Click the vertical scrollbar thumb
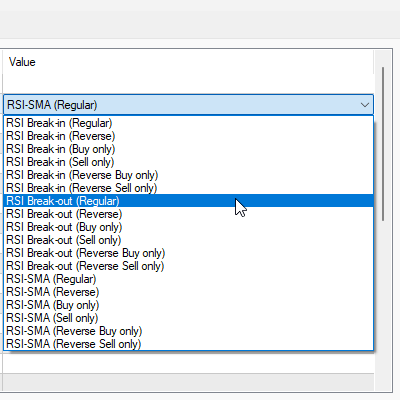The height and width of the screenshot is (400, 400). point(383,144)
